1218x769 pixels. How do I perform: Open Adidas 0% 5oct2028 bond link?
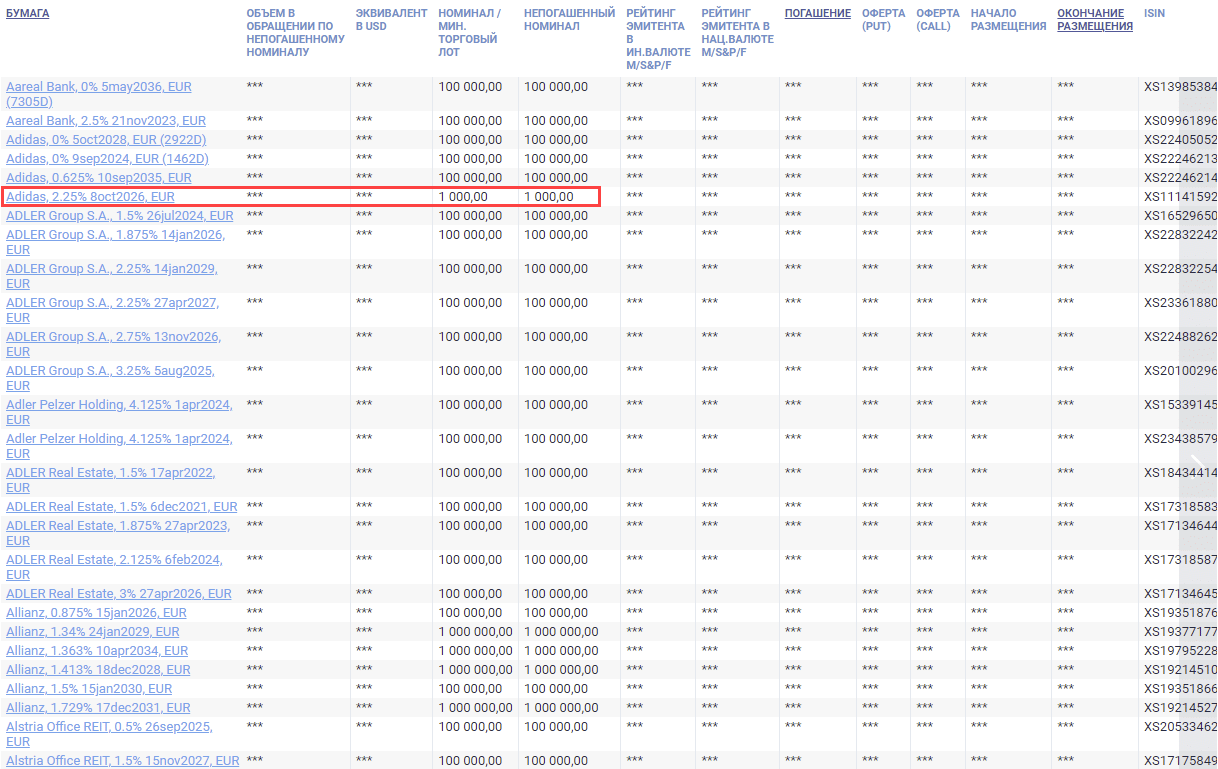point(106,140)
